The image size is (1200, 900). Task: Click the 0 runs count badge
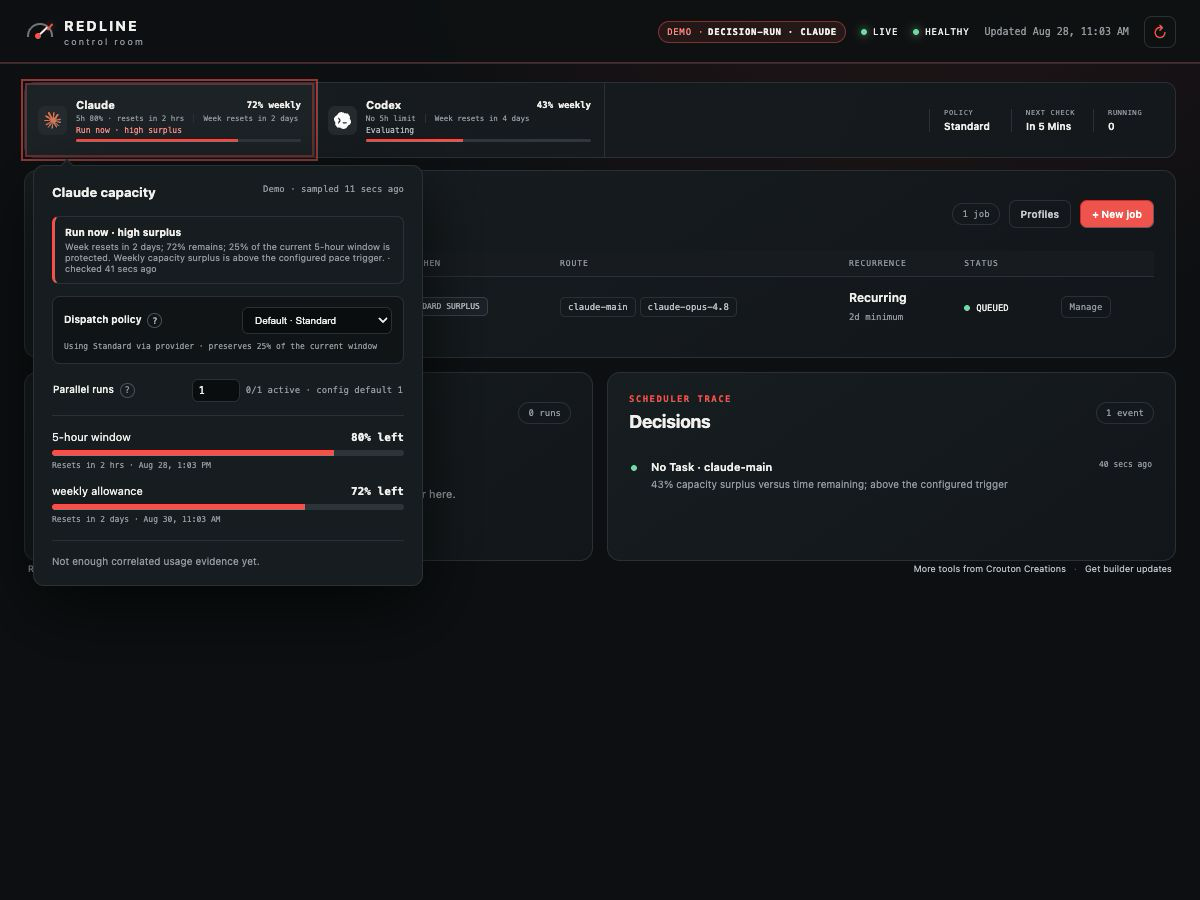pos(545,413)
